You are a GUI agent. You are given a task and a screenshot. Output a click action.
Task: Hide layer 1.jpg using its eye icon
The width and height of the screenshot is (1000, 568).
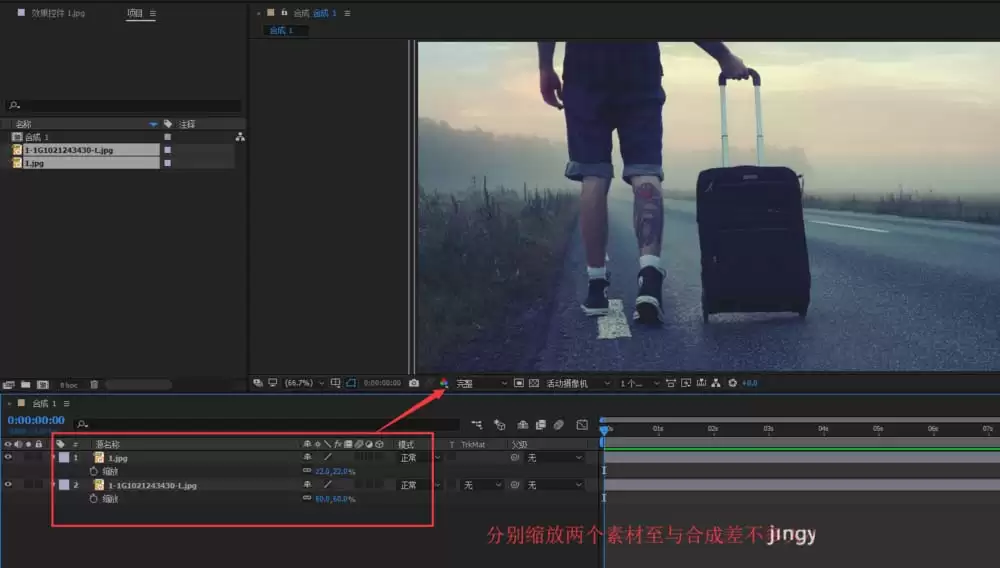coord(8,457)
